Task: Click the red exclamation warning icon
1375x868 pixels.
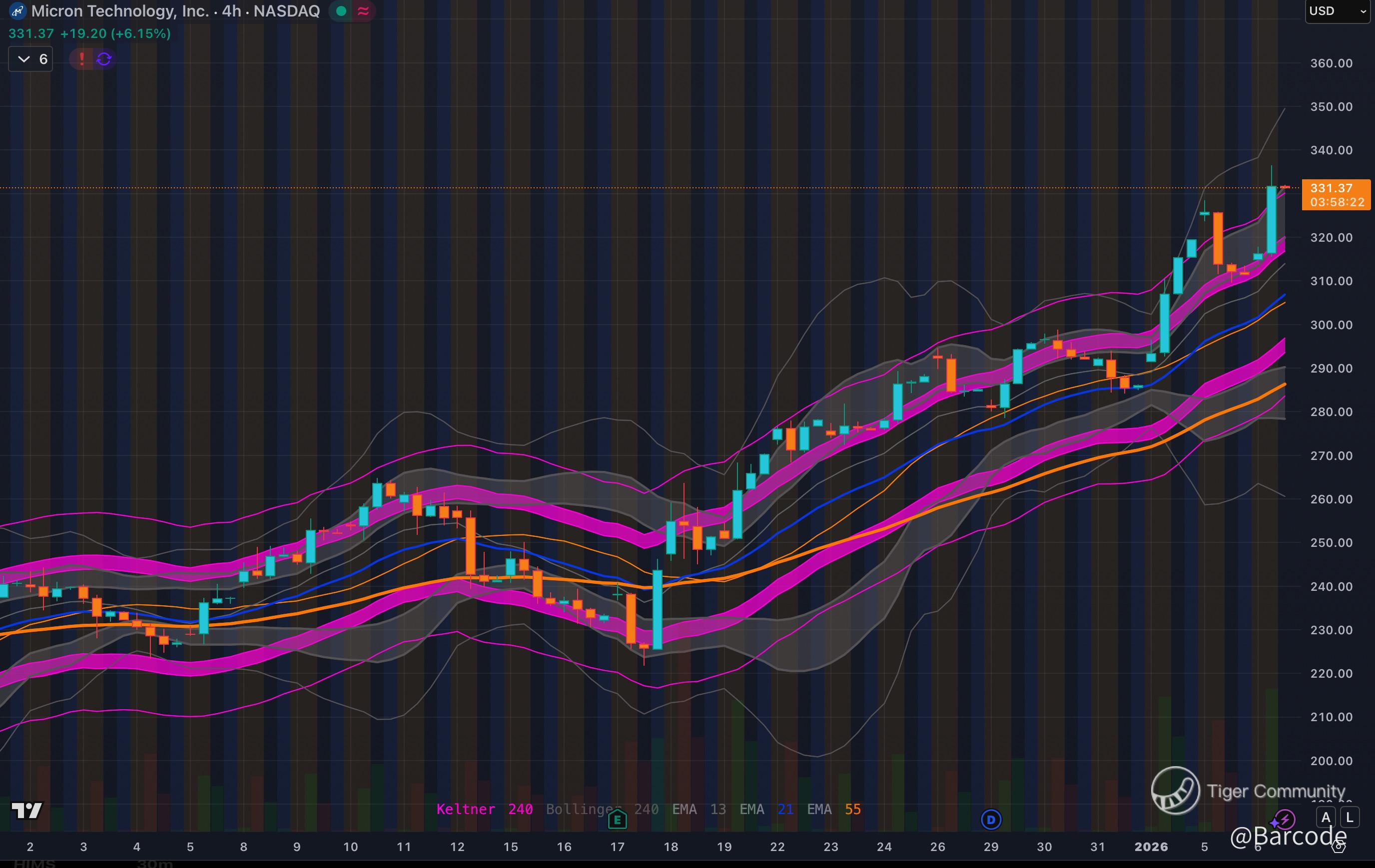Action: coord(82,59)
